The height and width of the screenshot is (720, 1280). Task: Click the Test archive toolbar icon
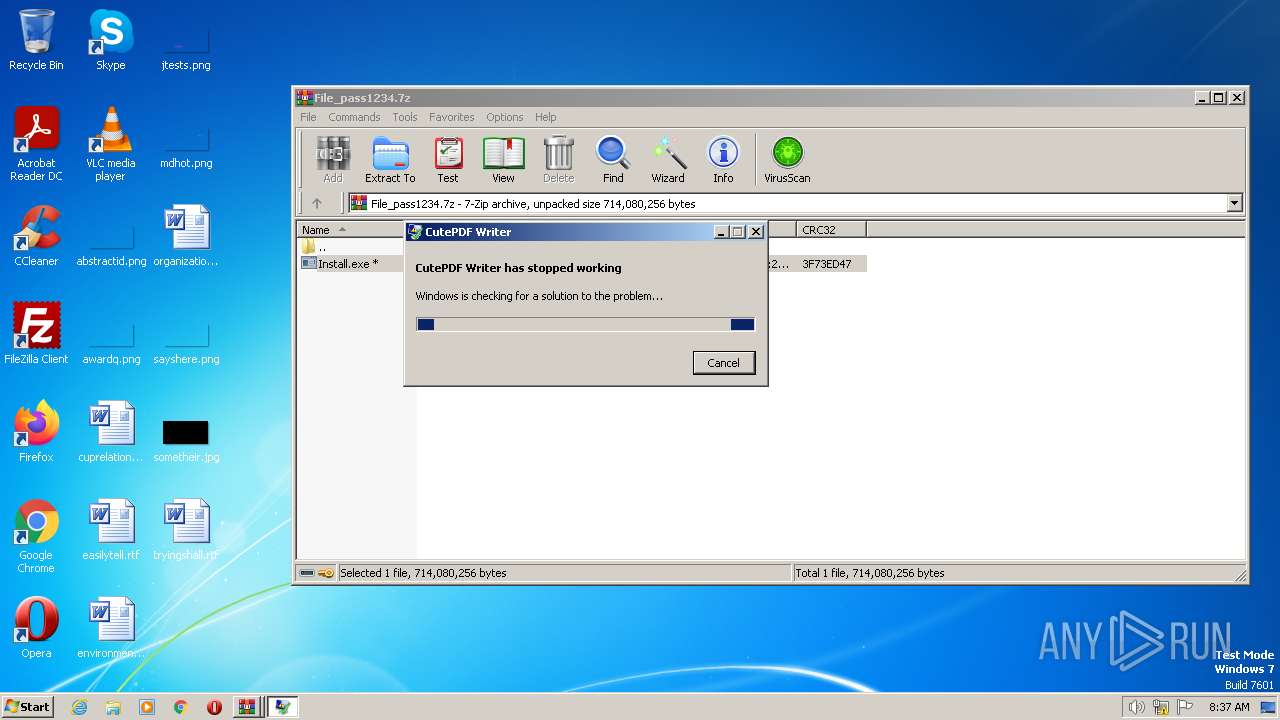(448, 160)
